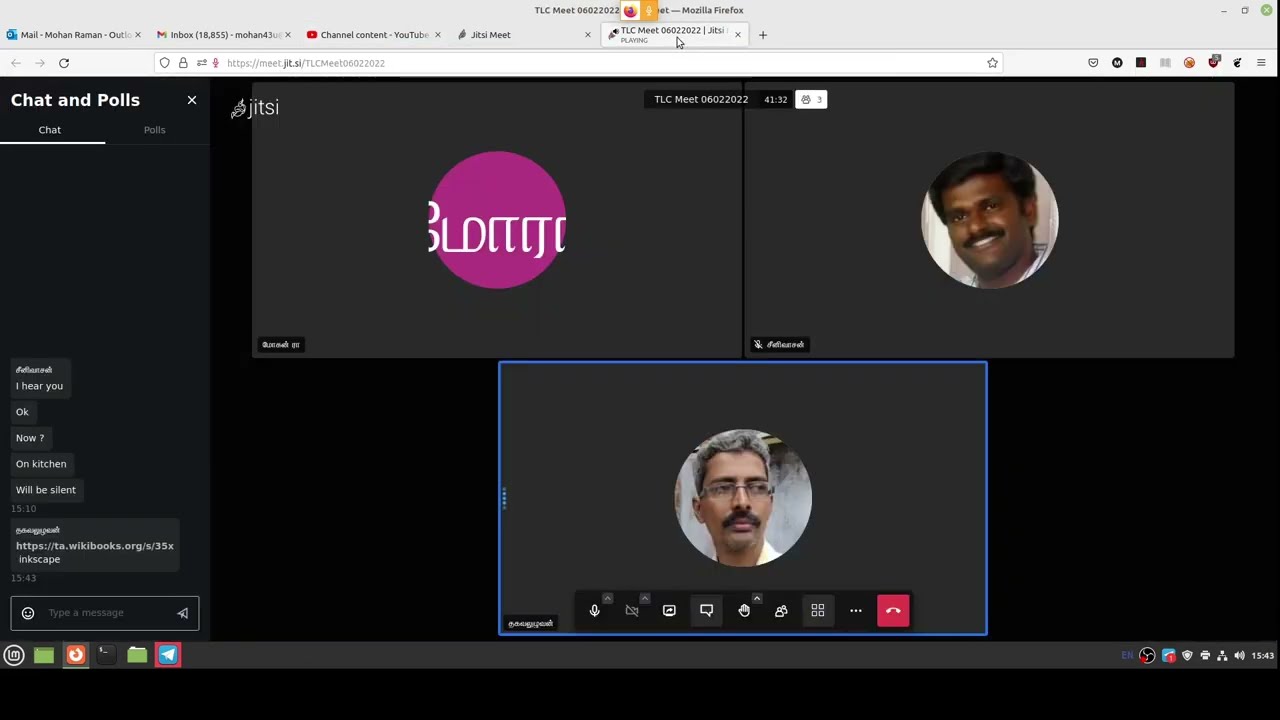
Task: Open the more actions menu
Action: coord(856,611)
